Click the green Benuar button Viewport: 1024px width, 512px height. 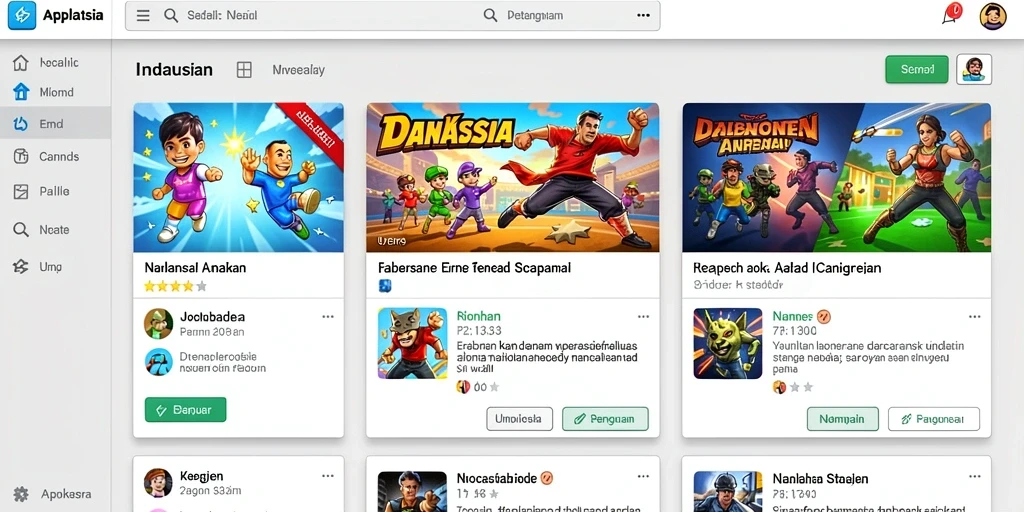click(185, 409)
